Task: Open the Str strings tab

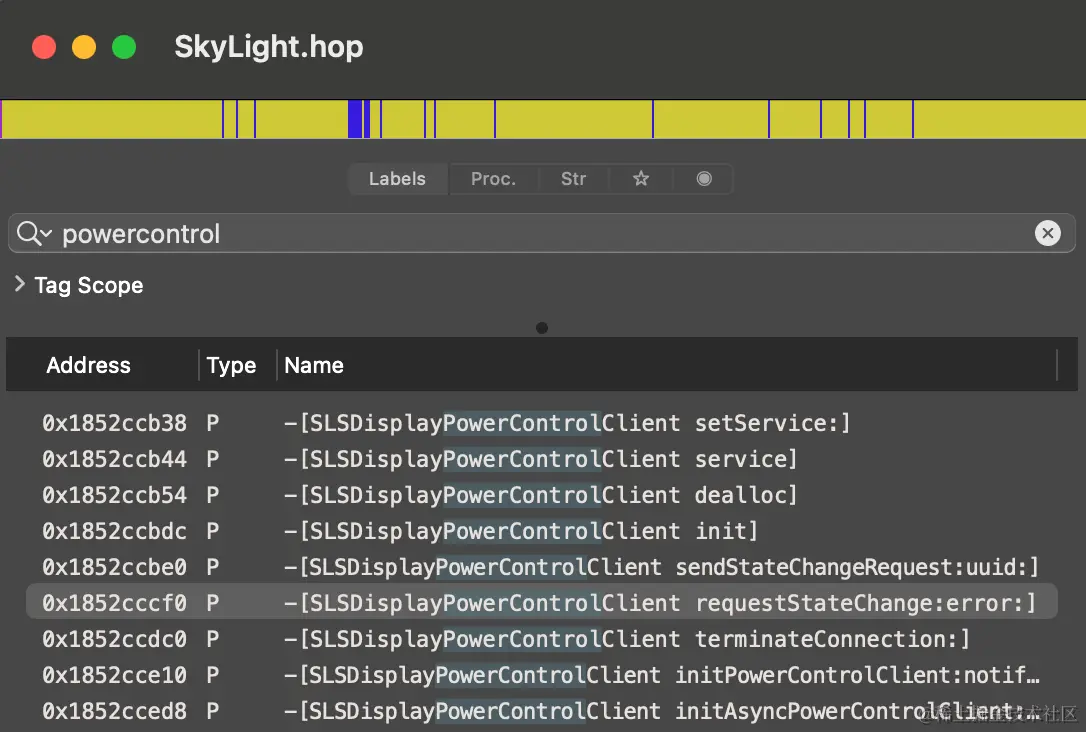Action: (573, 179)
